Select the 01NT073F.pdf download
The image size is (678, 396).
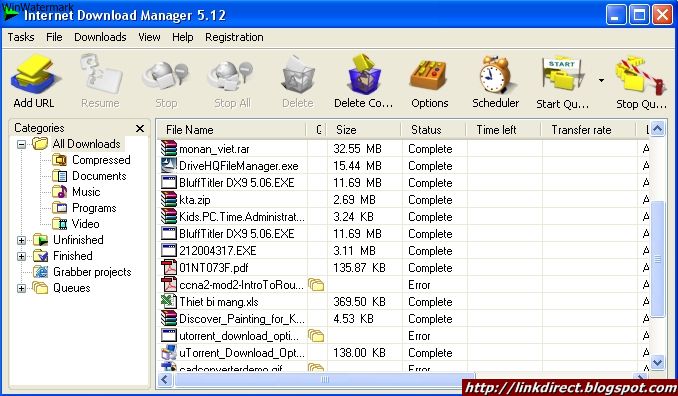coord(214,268)
